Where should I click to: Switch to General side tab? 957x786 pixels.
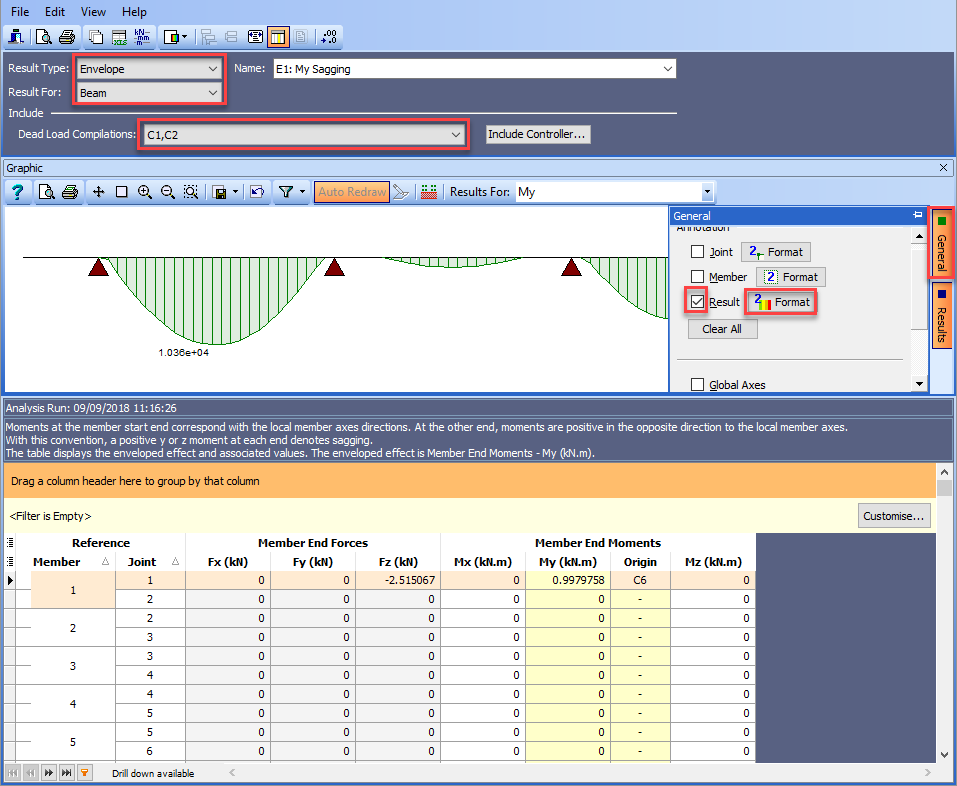tap(942, 243)
